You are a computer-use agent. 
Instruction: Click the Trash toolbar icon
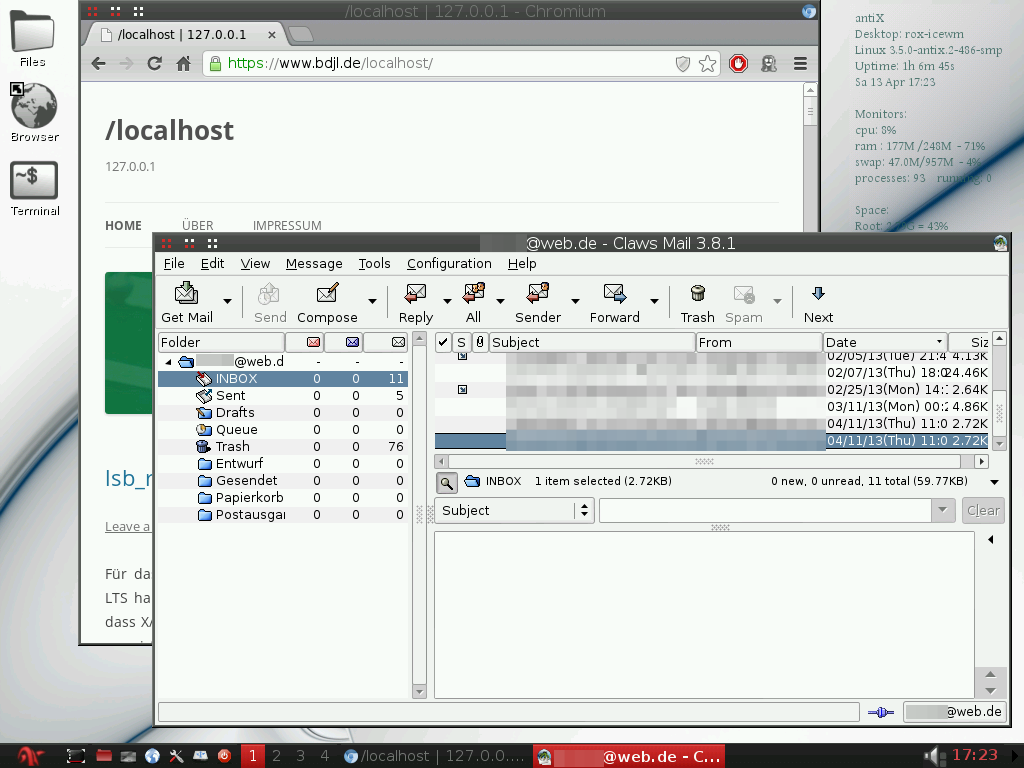(x=697, y=294)
